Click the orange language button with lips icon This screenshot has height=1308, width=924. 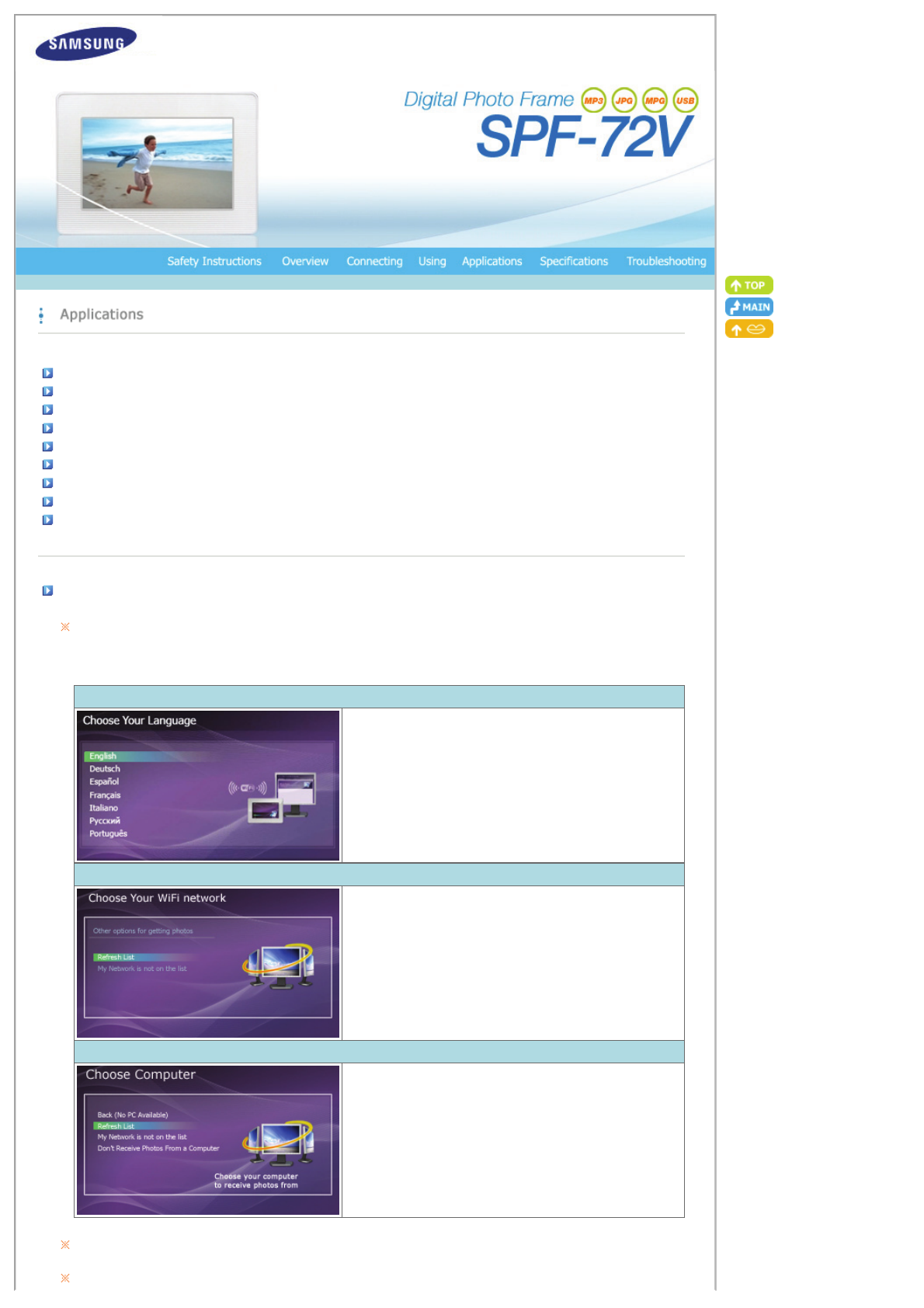tap(749, 329)
